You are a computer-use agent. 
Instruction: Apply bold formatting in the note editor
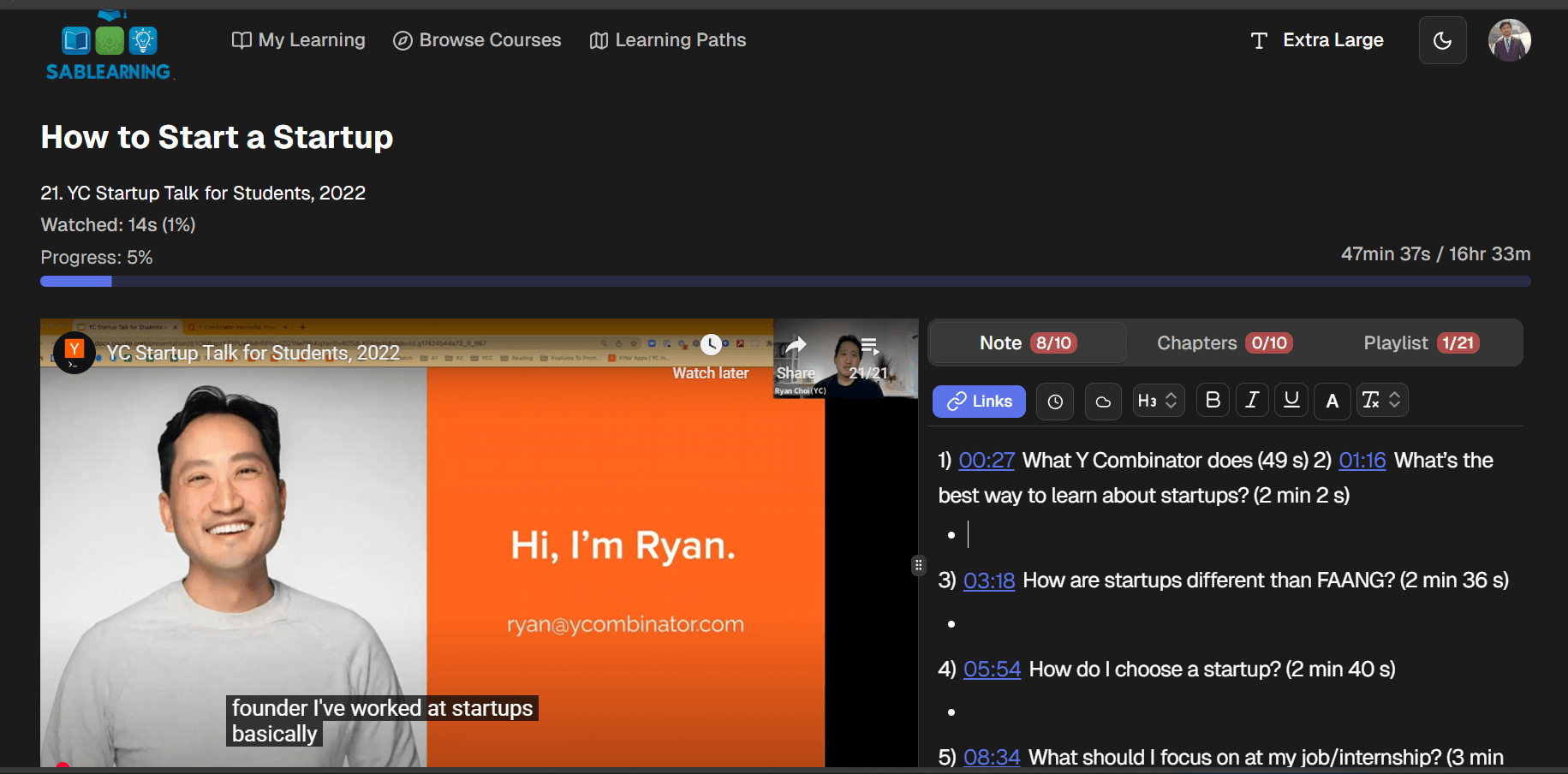[1212, 400]
